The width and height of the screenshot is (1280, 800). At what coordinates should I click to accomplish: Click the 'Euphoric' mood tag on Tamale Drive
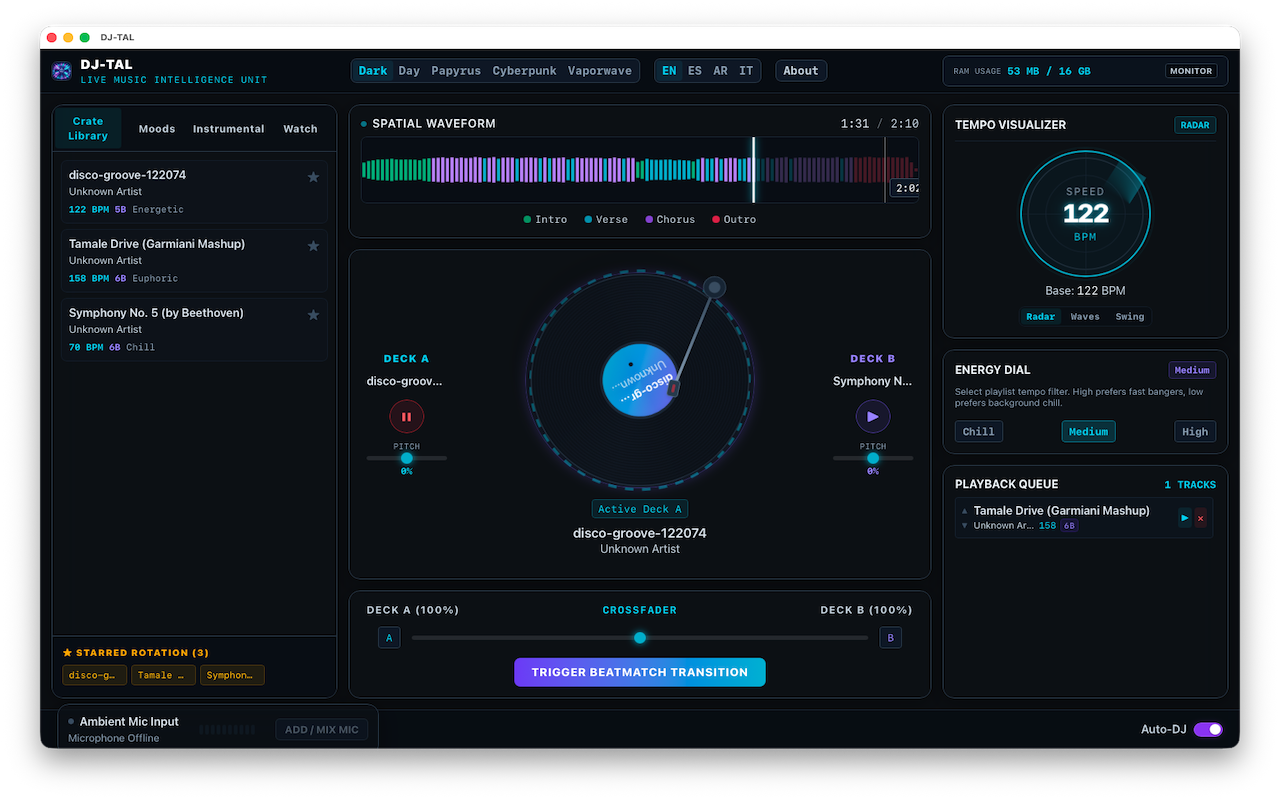click(x=155, y=278)
